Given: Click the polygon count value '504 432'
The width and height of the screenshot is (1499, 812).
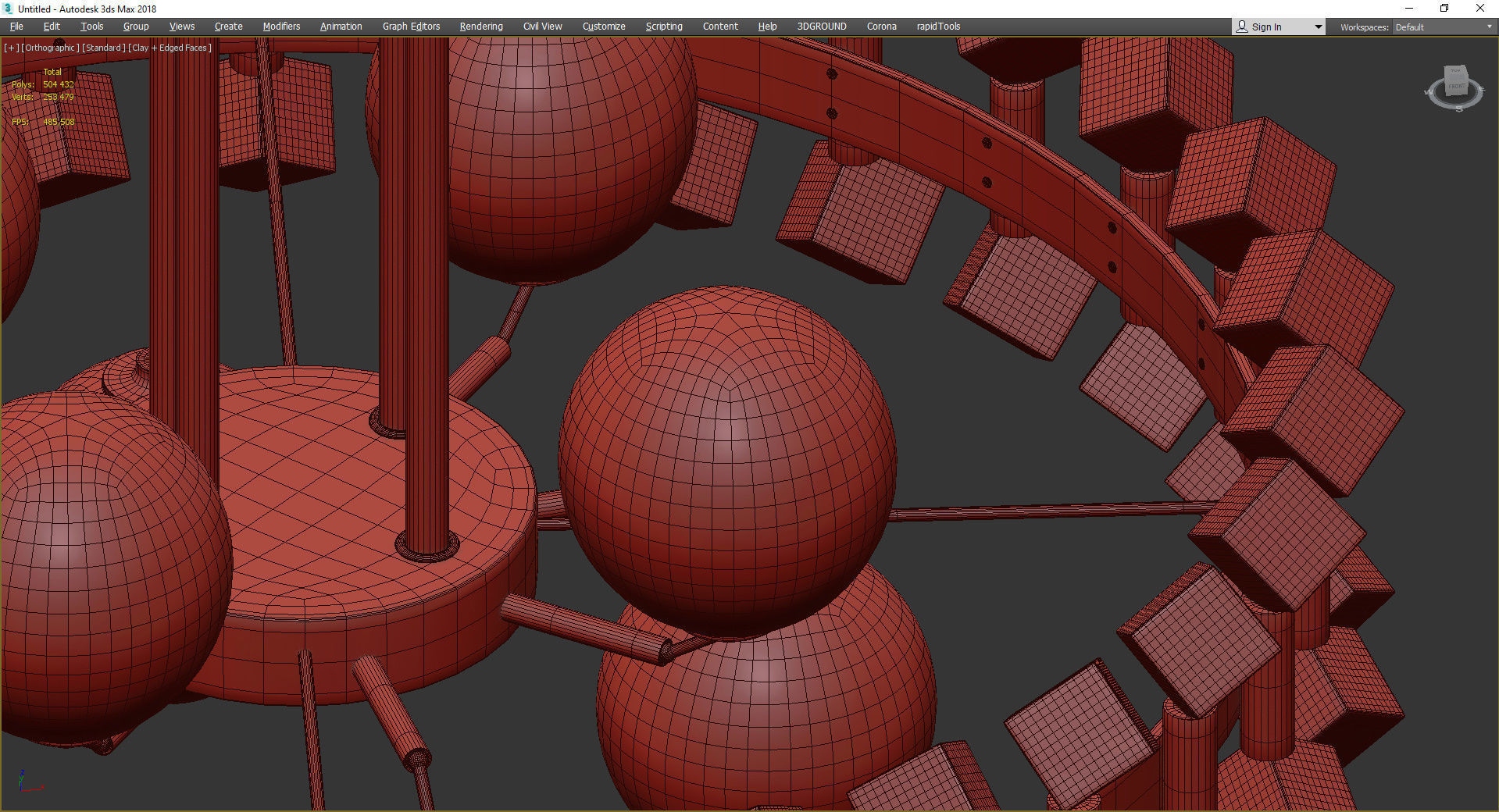Looking at the screenshot, I should coord(59,84).
